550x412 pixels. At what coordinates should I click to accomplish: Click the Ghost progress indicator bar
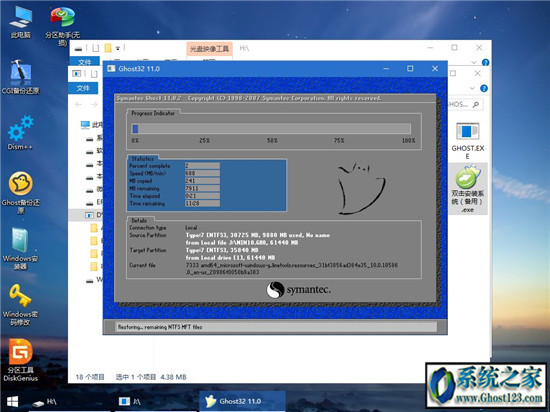271,129
